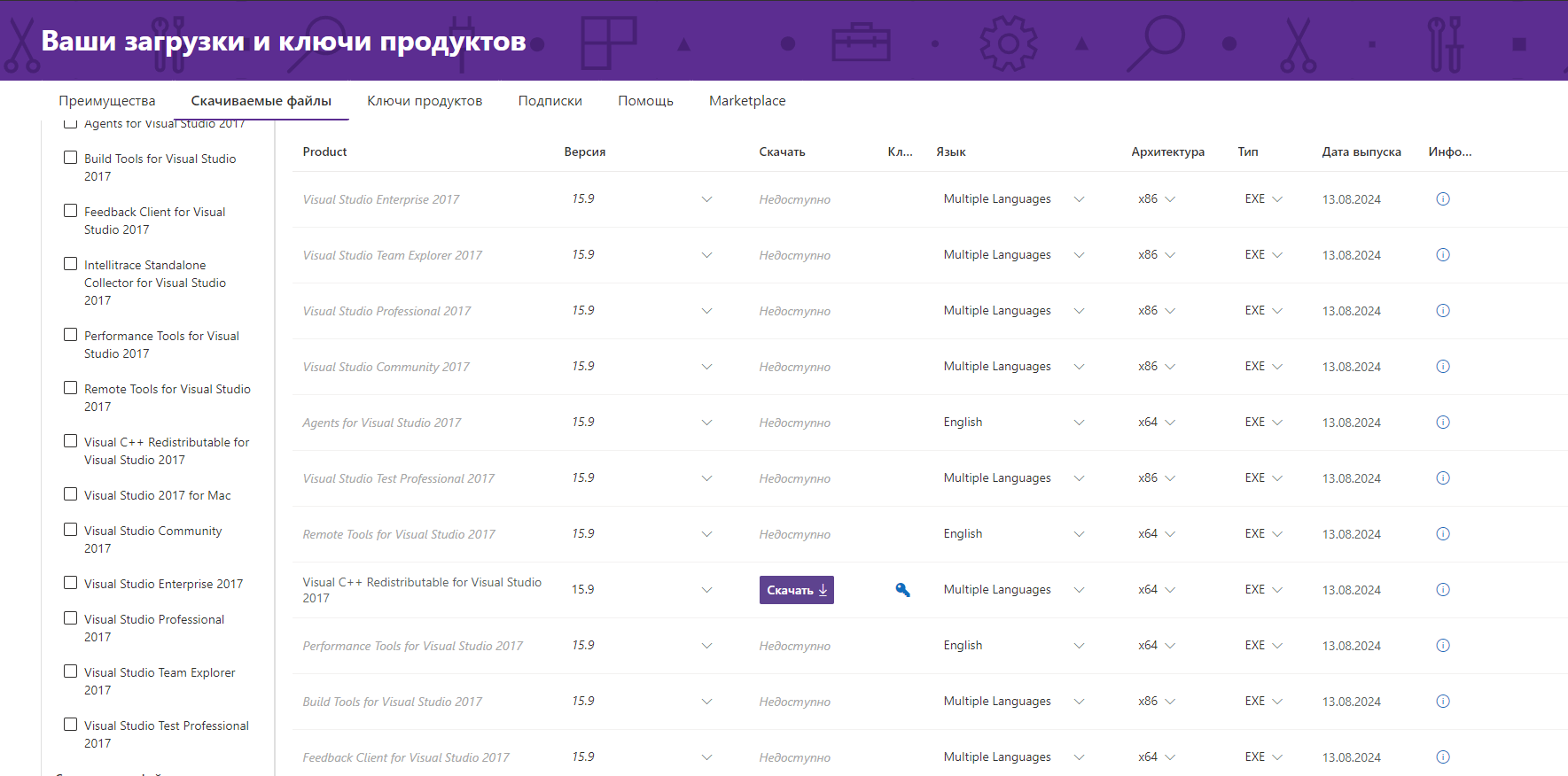The width and height of the screenshot is (1568, 776).
Task: Open info for Build Tools for Visual Studio 2017 row
Action: click(x=1442, y=702)
